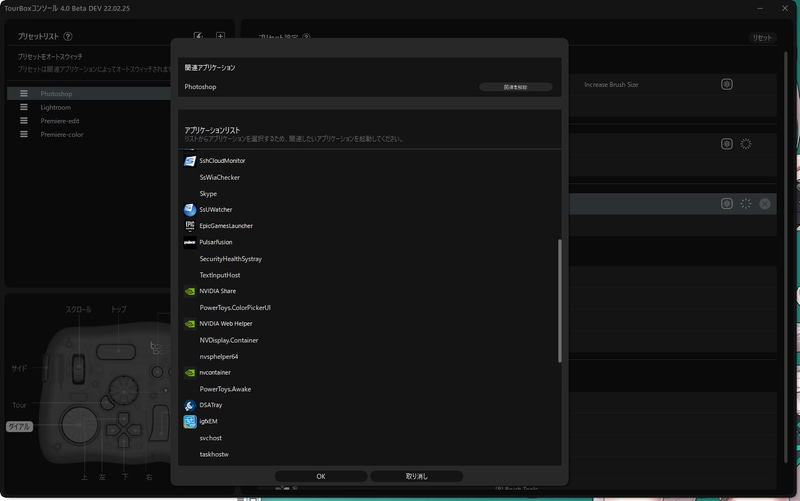This screenshot has height=501, width=800.
Task: Click the Pulsarfusion list entry text
Action: [x=216, y=242]
